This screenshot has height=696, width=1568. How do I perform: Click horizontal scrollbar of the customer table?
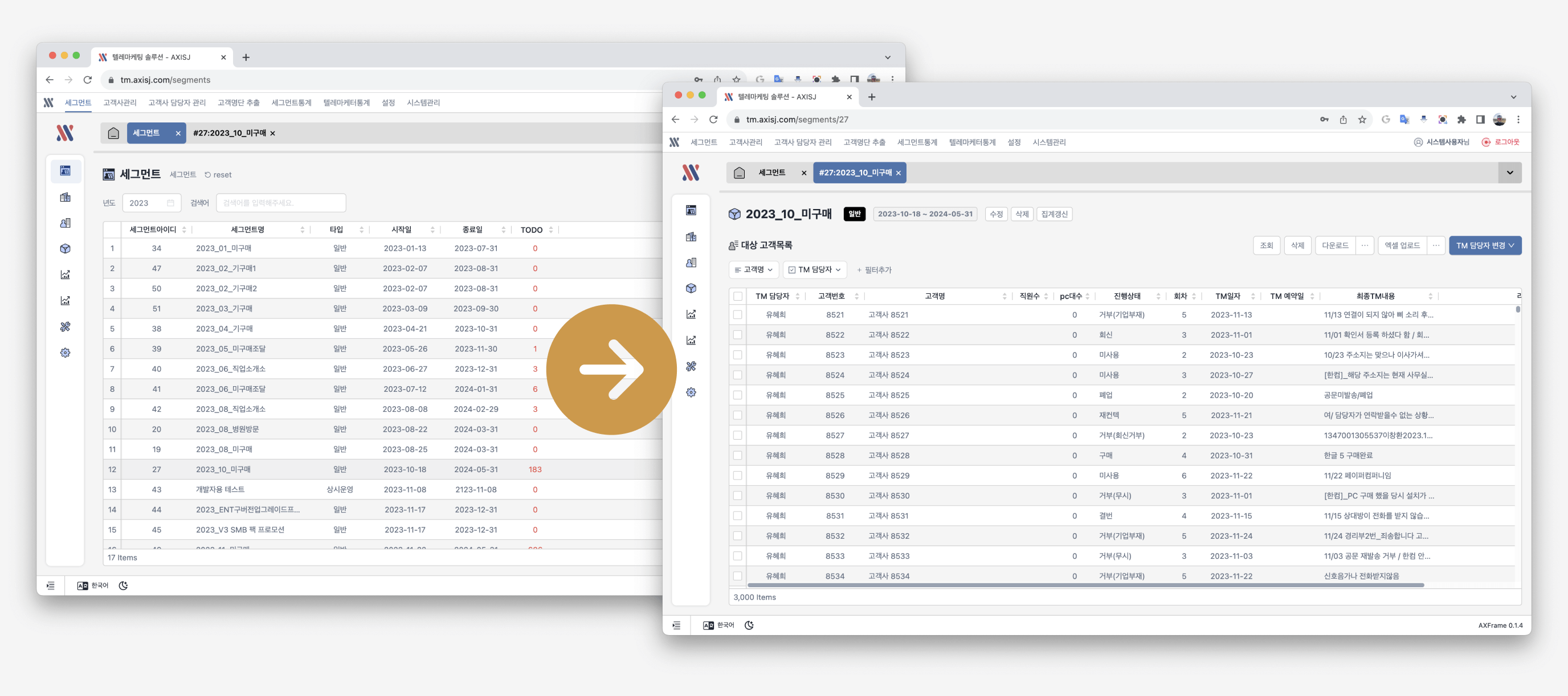[1087, 586]
